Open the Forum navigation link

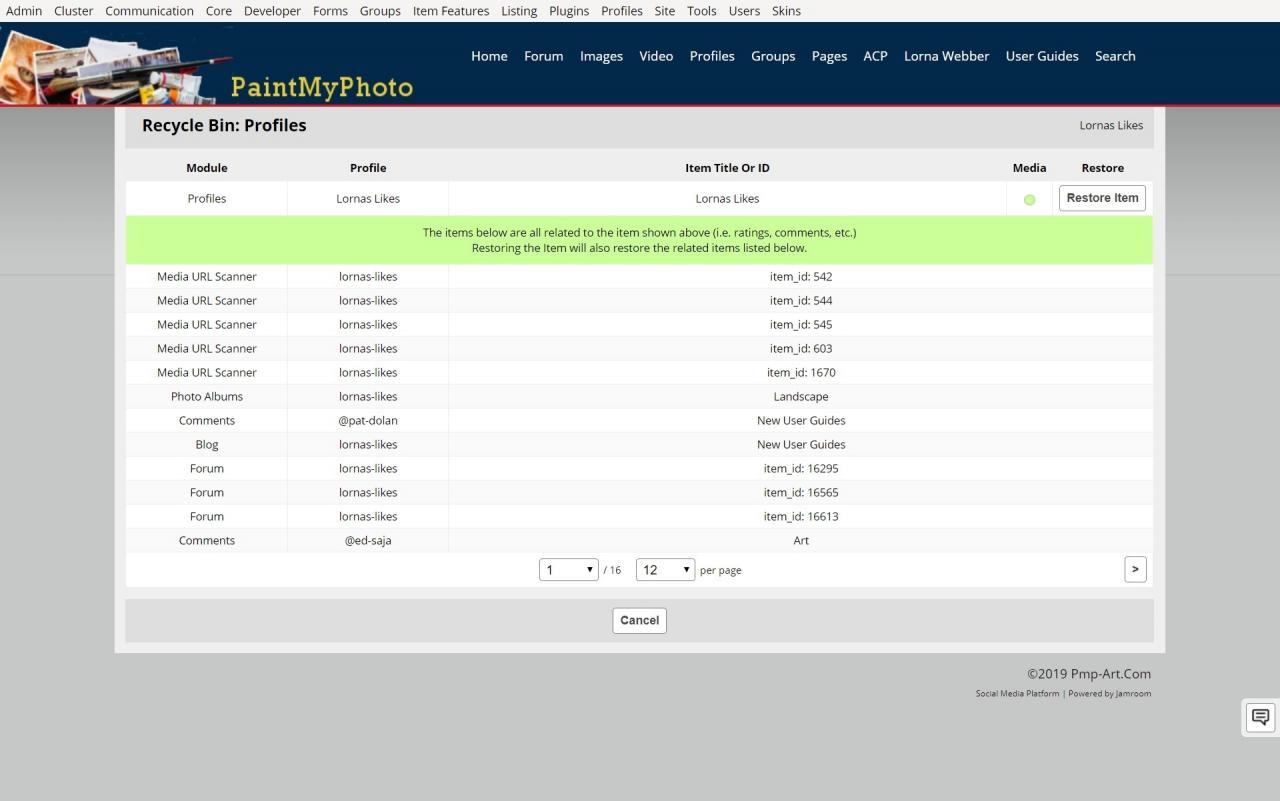544,56
